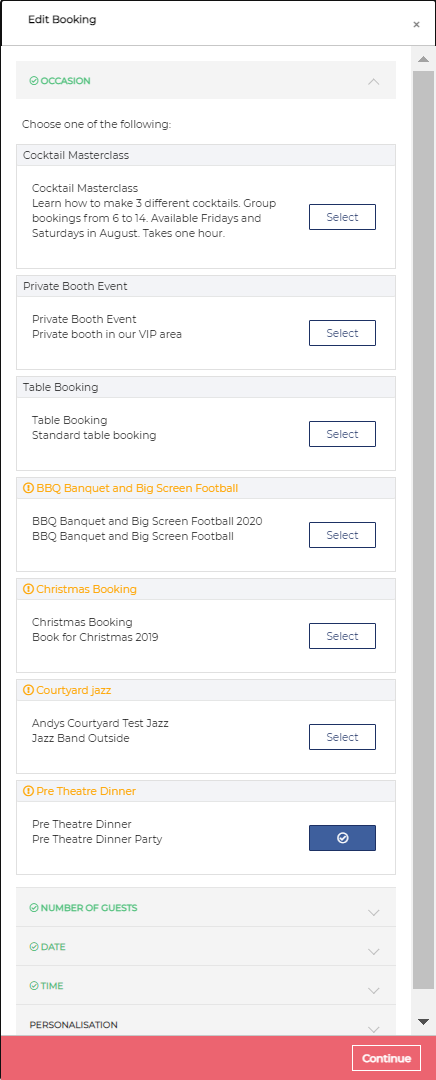
Task: Expand the DATE section chevron
Action: [374, 952]
